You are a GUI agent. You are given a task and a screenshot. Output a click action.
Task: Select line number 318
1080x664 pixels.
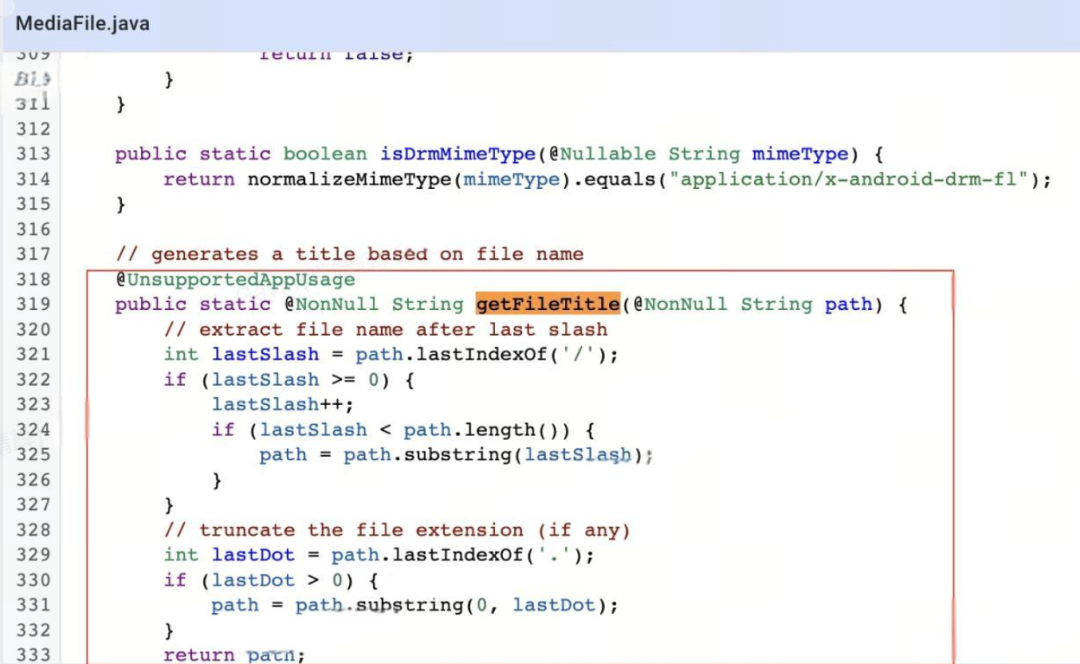click(33, 279)
